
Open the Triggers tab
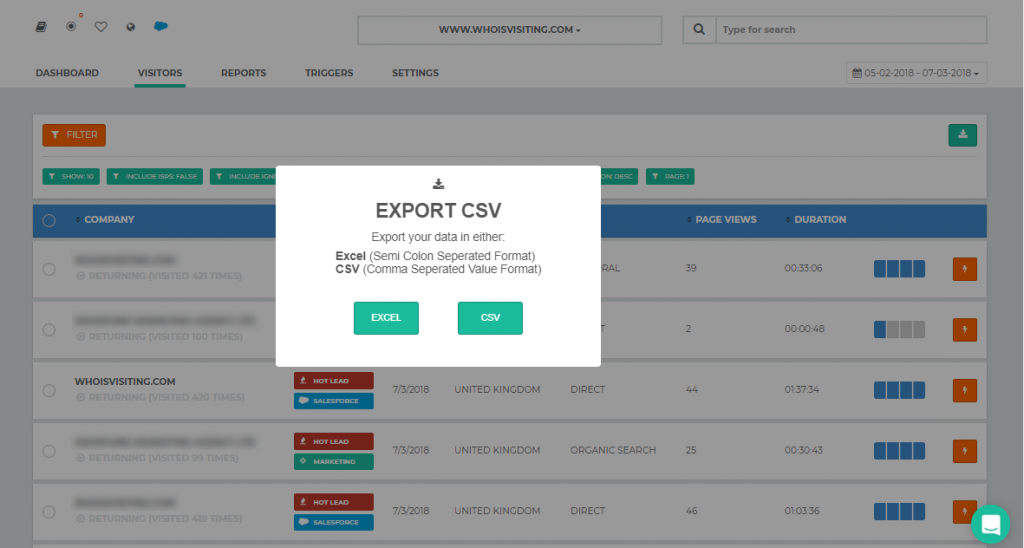tap(329, 73)
